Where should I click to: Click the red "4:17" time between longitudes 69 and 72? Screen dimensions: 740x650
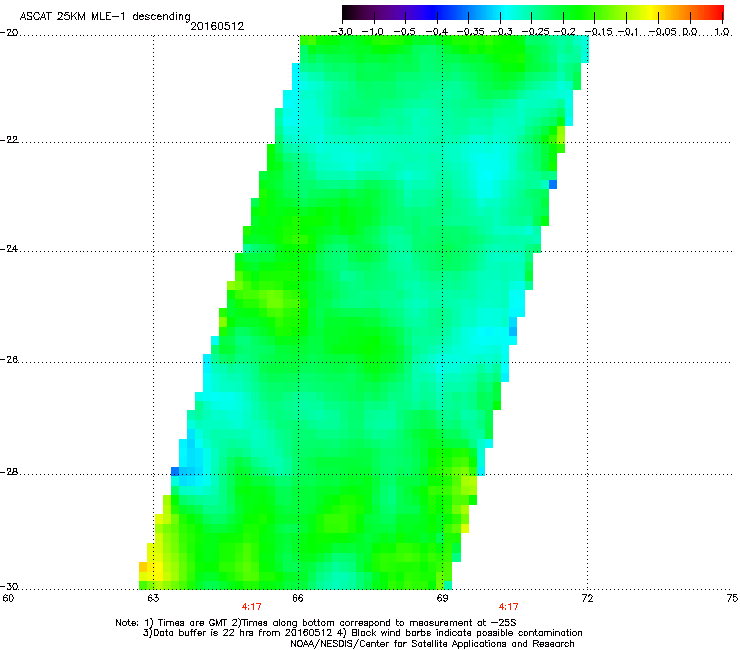tap(508, 607)
